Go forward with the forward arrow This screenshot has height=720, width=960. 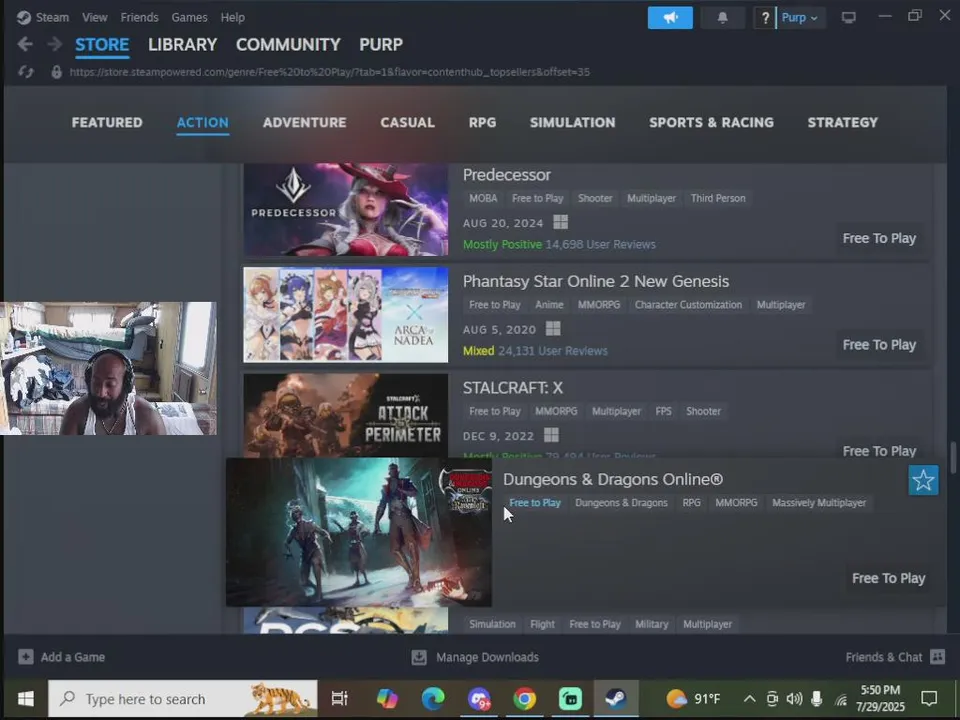click(x=54, y=44)
